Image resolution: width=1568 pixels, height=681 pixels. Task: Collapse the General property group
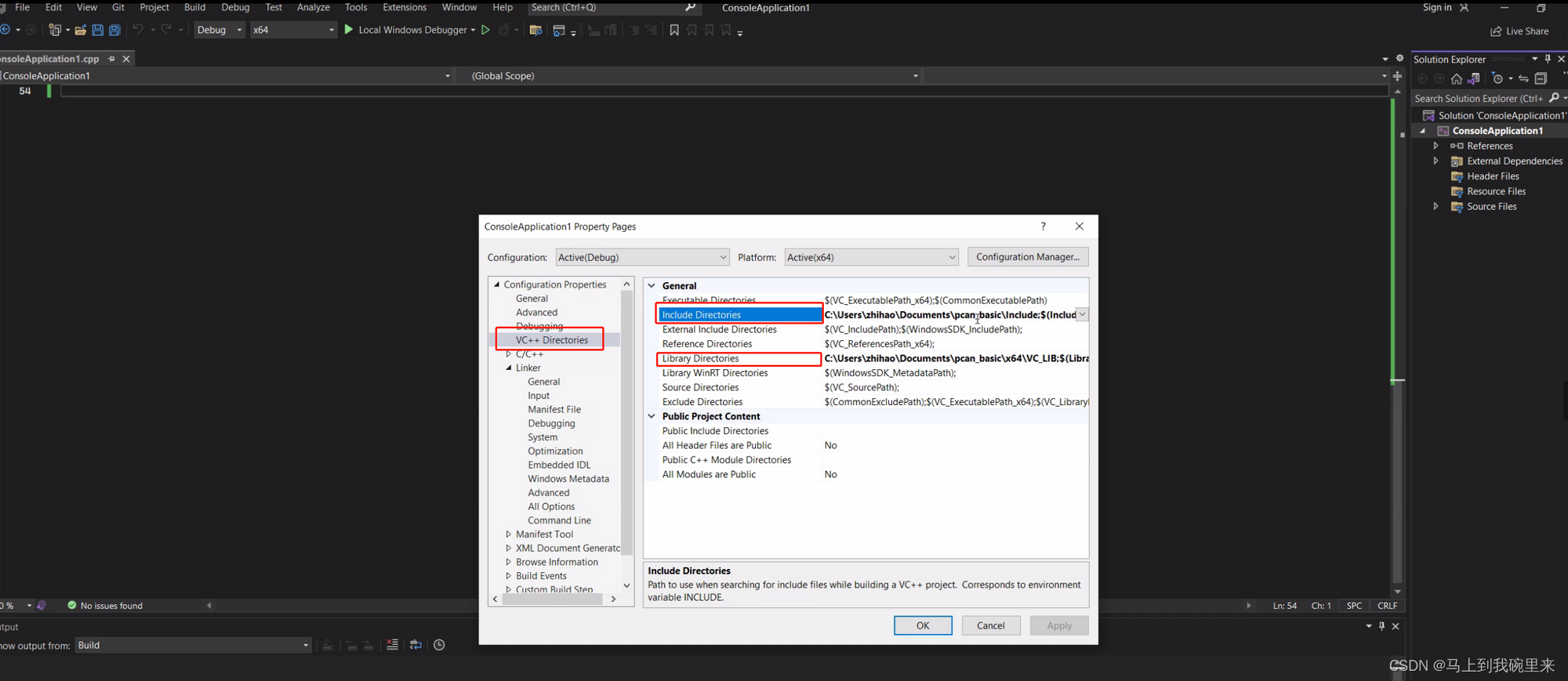(x=652, y=286)
